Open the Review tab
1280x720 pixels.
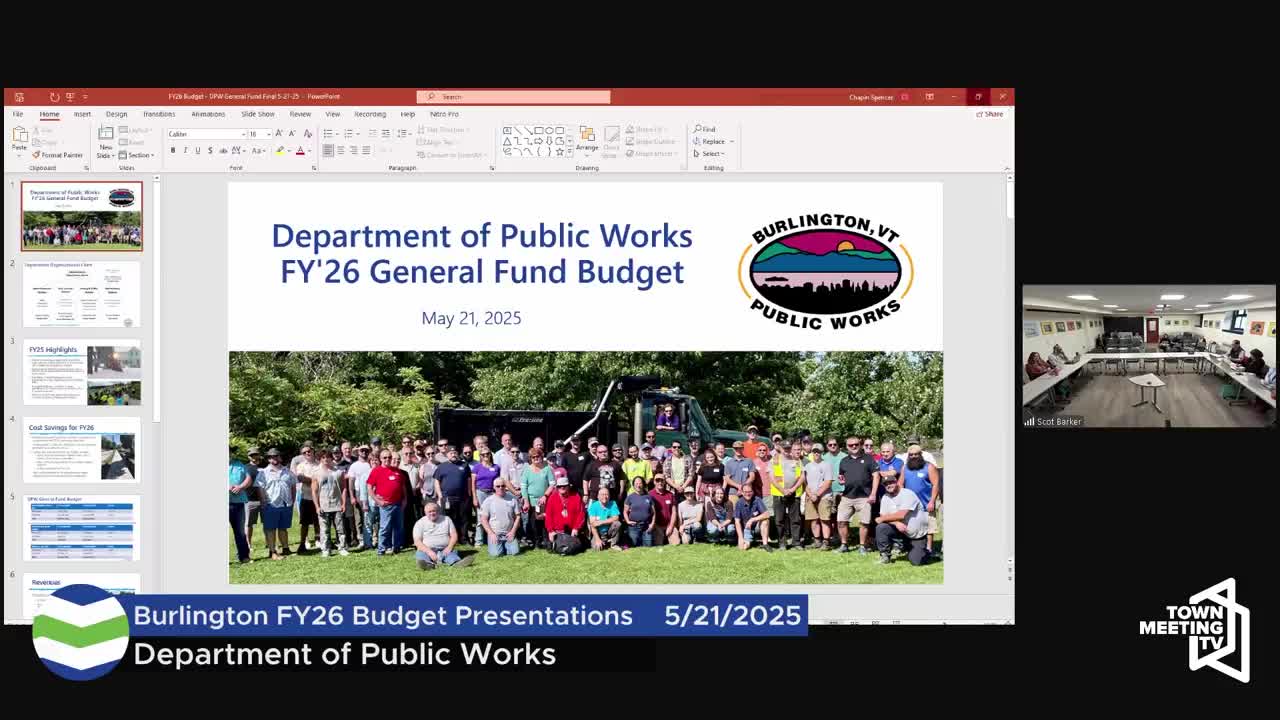pos(300,114)
